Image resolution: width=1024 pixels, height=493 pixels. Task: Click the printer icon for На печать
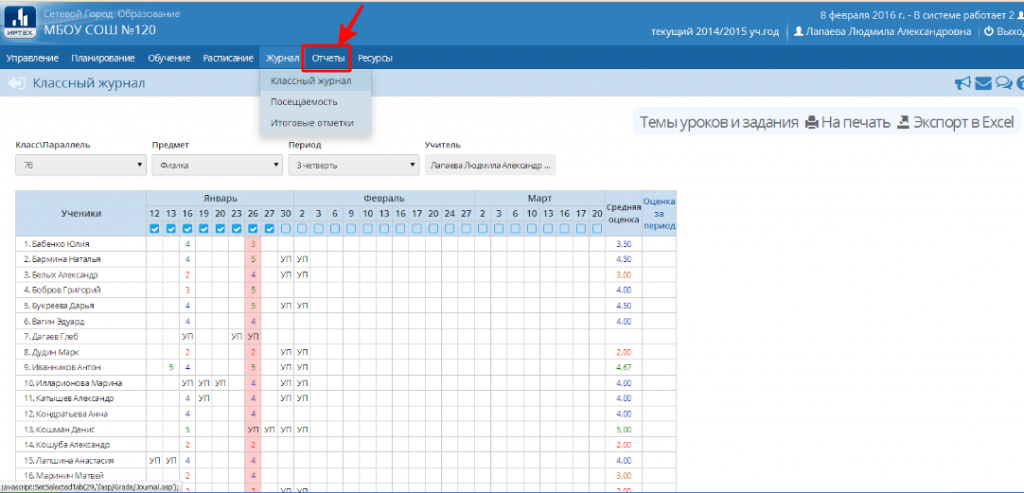pyautogui.click(x=813, y=123)
